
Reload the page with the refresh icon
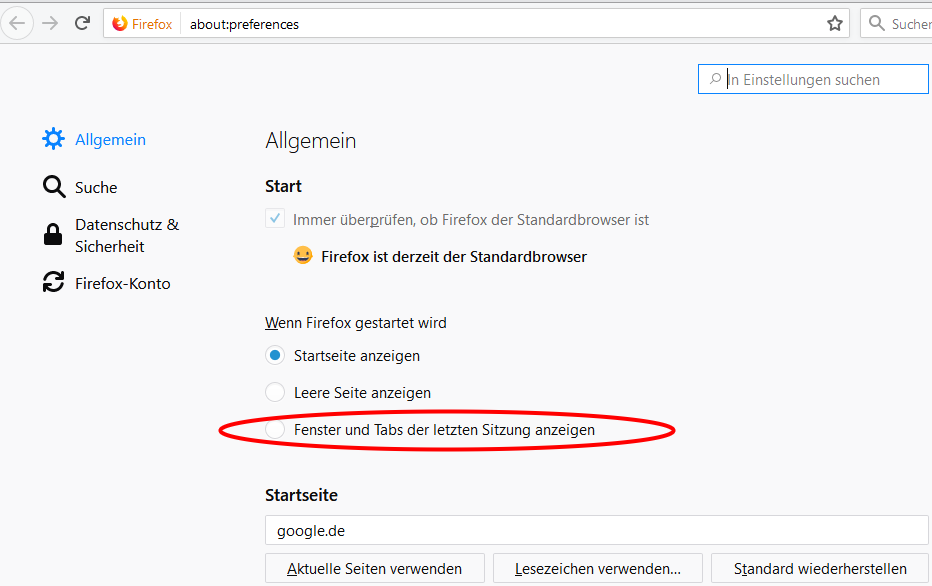83,23
